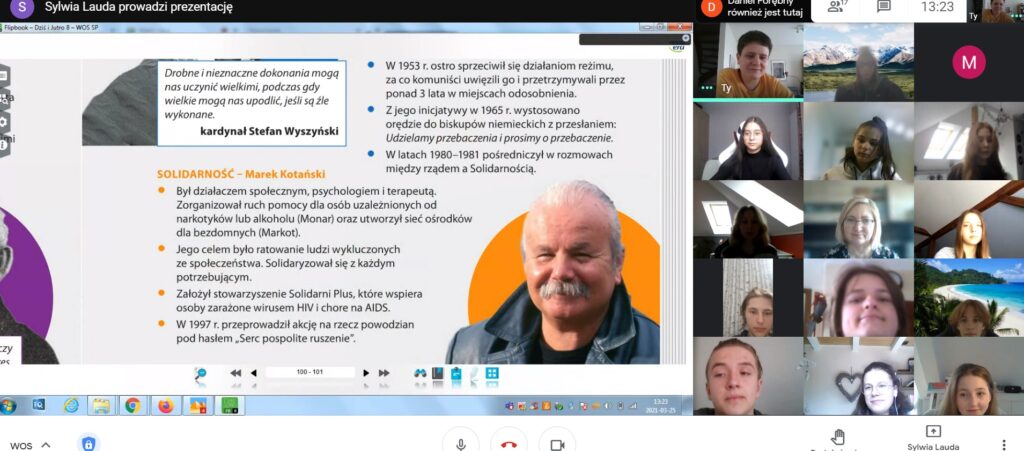The image size is (1024, 451).
Task: Open flipbook page thumbnails grid
Action: click(492, 373)
